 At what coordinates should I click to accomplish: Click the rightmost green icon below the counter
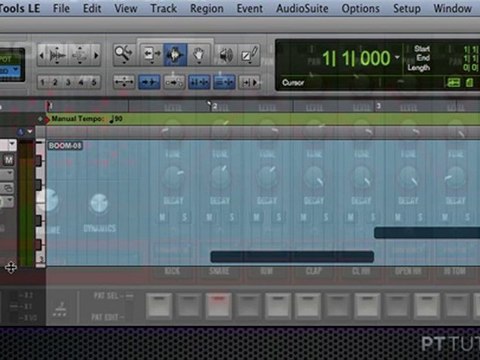469,82
